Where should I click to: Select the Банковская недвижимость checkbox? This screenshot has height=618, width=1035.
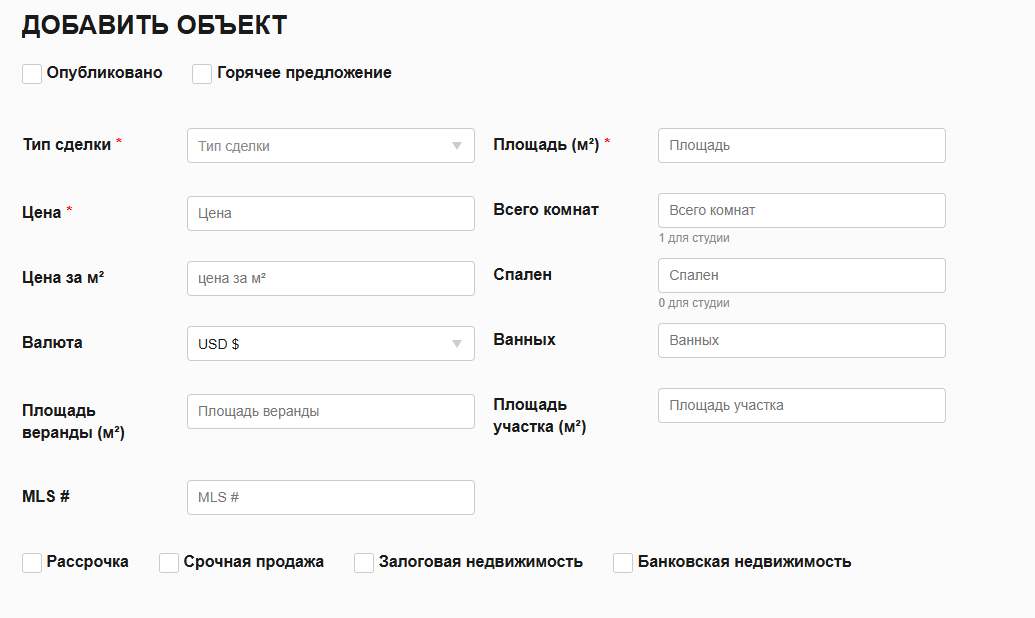(623, 563)
